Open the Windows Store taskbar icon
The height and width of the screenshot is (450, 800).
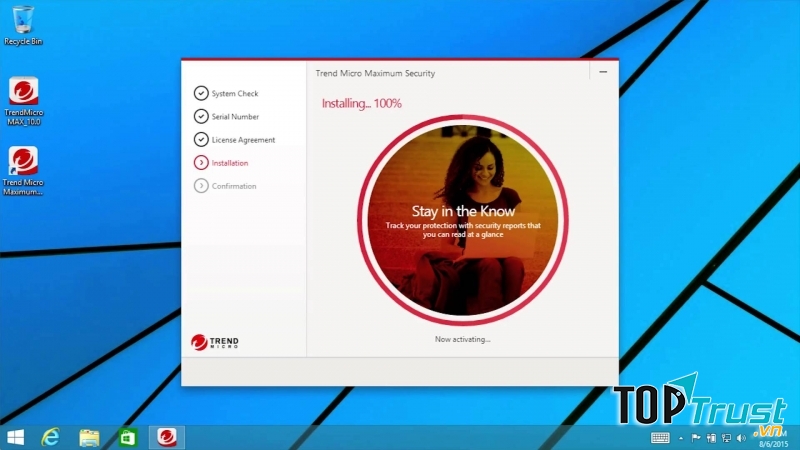(x=128, y=438)
